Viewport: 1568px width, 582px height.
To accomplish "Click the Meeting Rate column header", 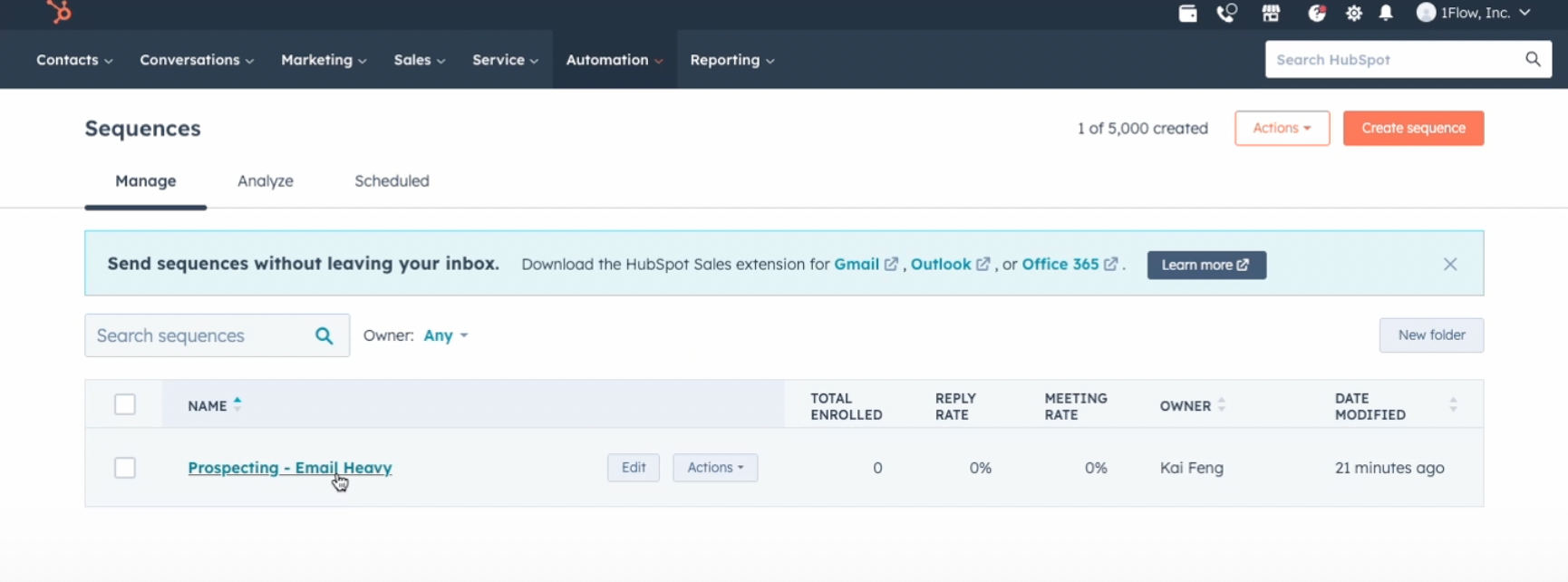I will [x=1076, y=406].
